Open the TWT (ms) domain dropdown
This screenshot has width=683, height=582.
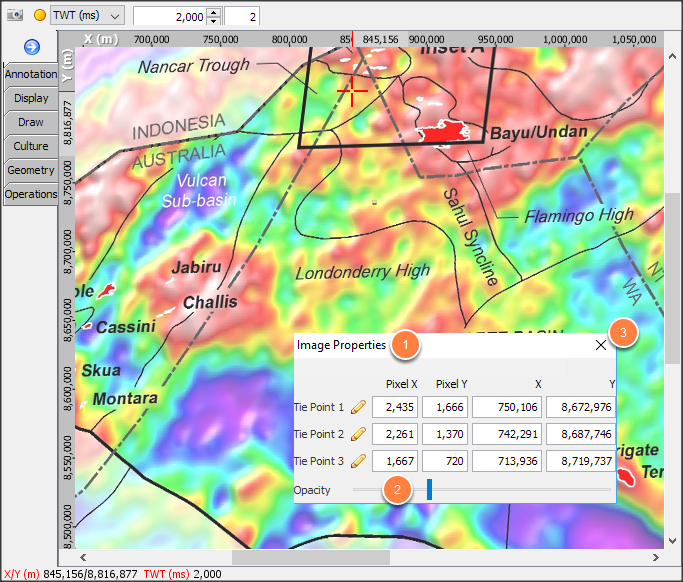click(88, 15)
